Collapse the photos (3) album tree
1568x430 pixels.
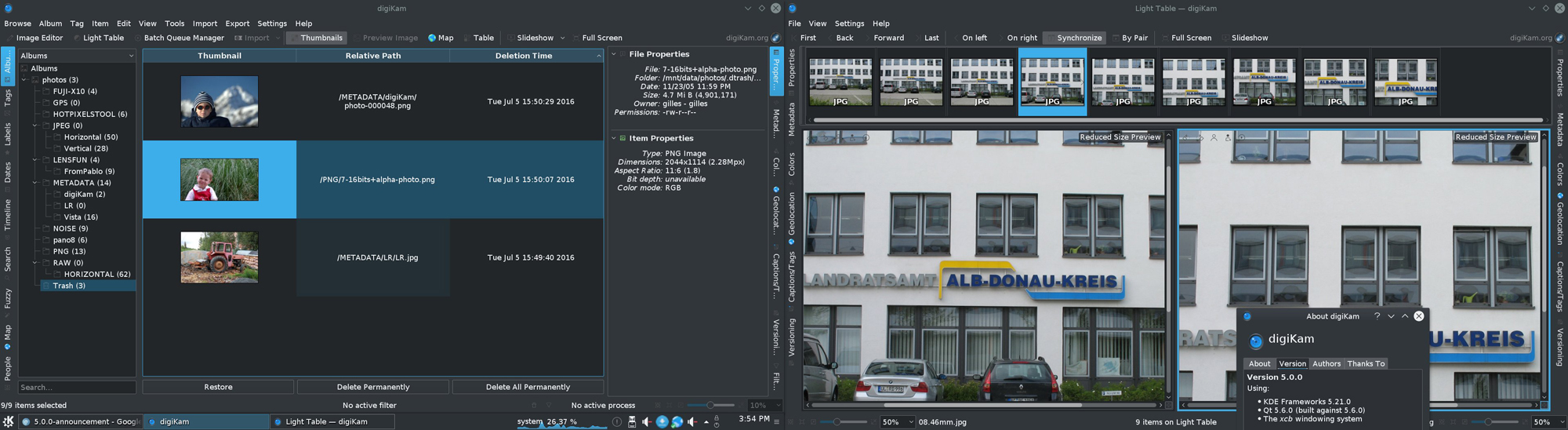[24, 80]
